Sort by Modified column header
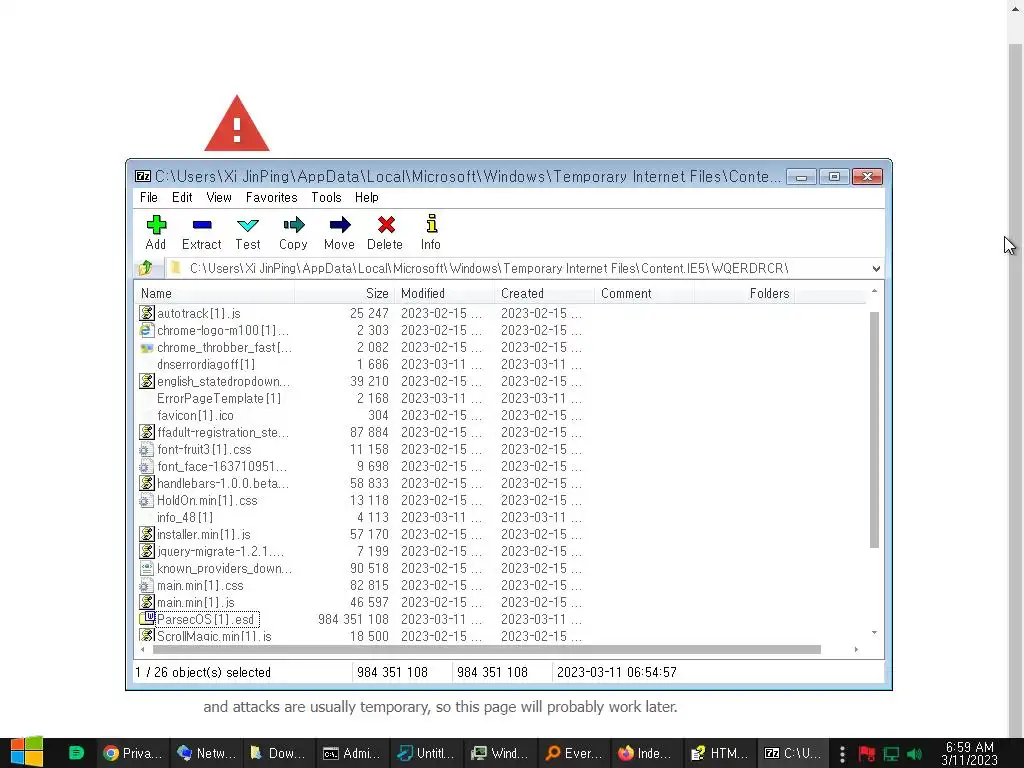Image resolution: width=1024 pixels, height=768 pixels. [x=444, y=294]
